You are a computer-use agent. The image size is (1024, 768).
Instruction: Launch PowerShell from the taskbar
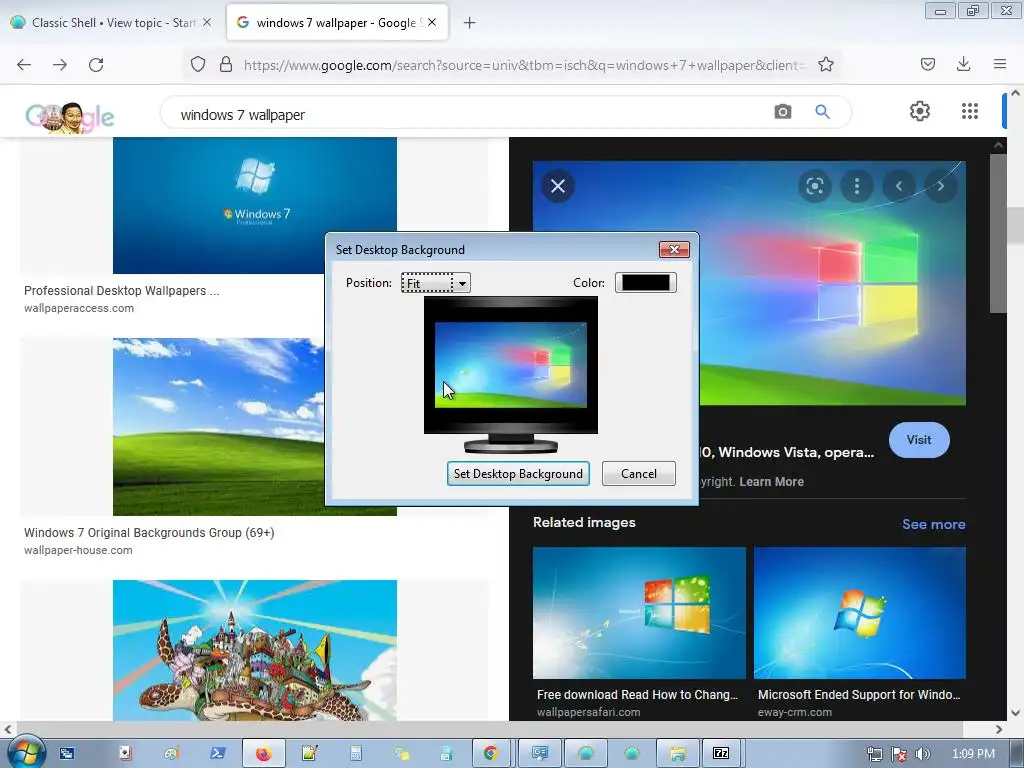217,754
